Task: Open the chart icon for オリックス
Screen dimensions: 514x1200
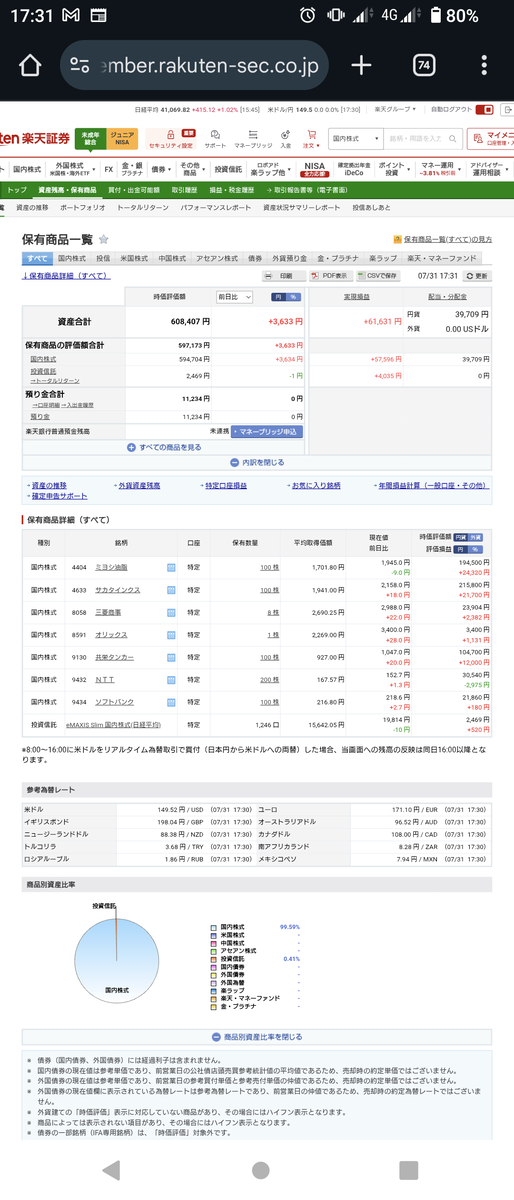Action: (x=171, y=635)
